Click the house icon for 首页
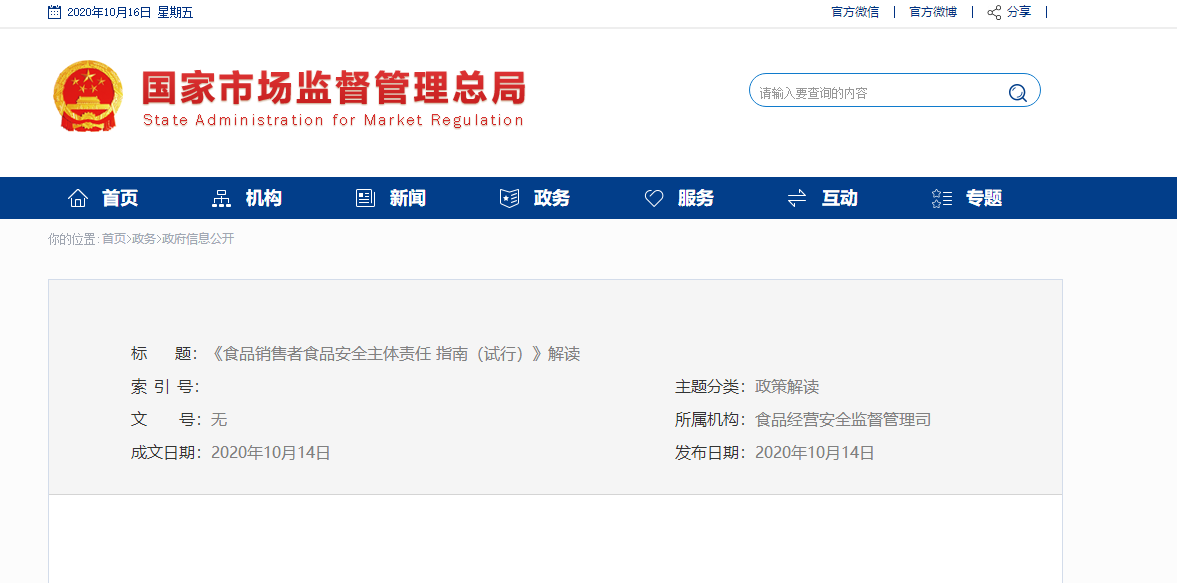 (x=78, y=198)
